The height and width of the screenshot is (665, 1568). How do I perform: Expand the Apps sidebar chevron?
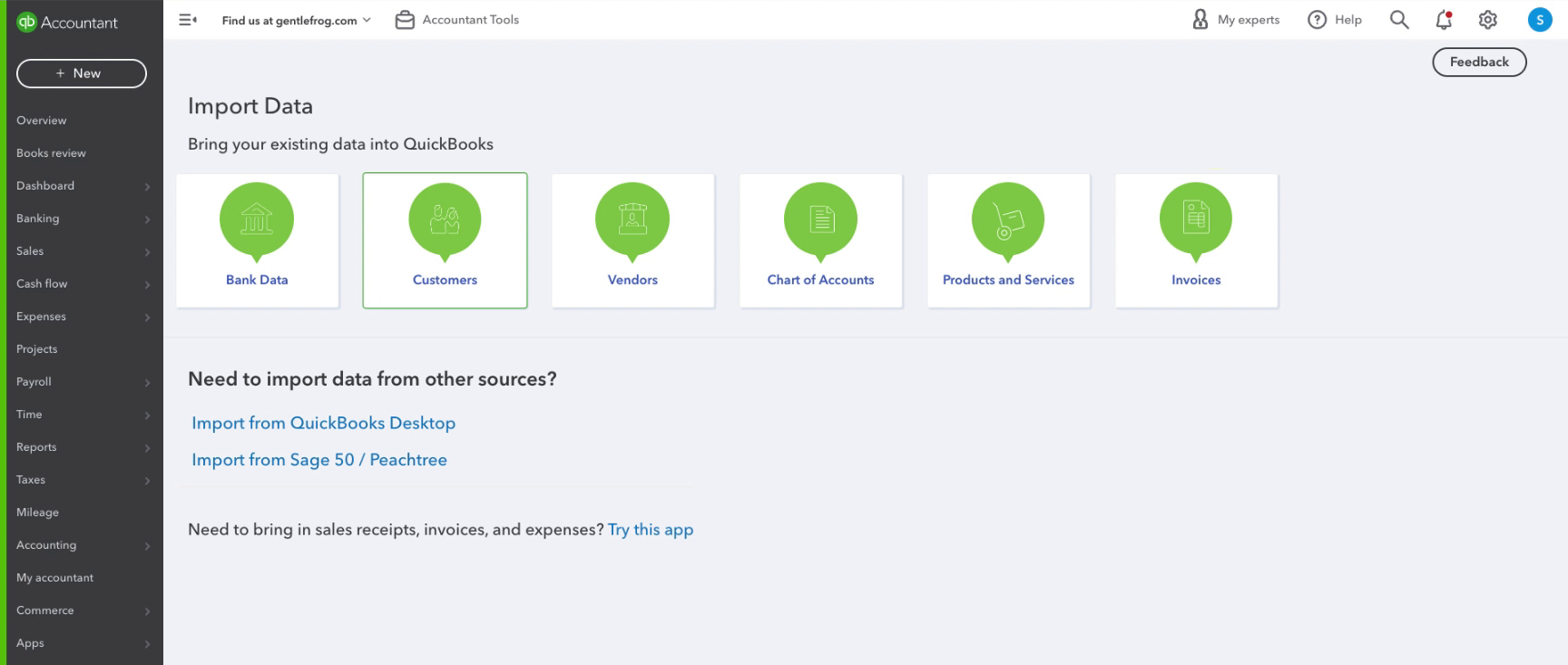click(x=147, y=644)
